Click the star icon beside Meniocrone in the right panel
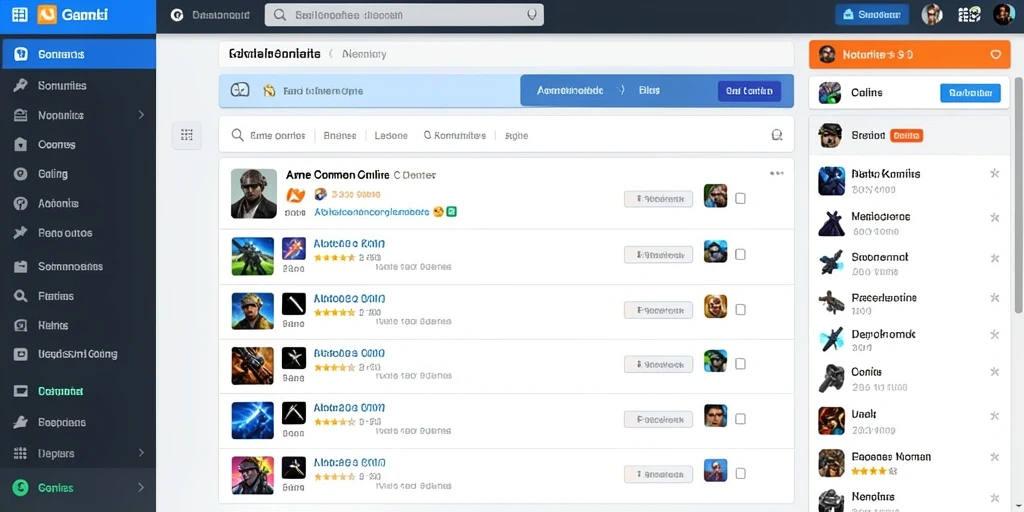Viewport: 1024px width, 512px height. tap(995, 217)
